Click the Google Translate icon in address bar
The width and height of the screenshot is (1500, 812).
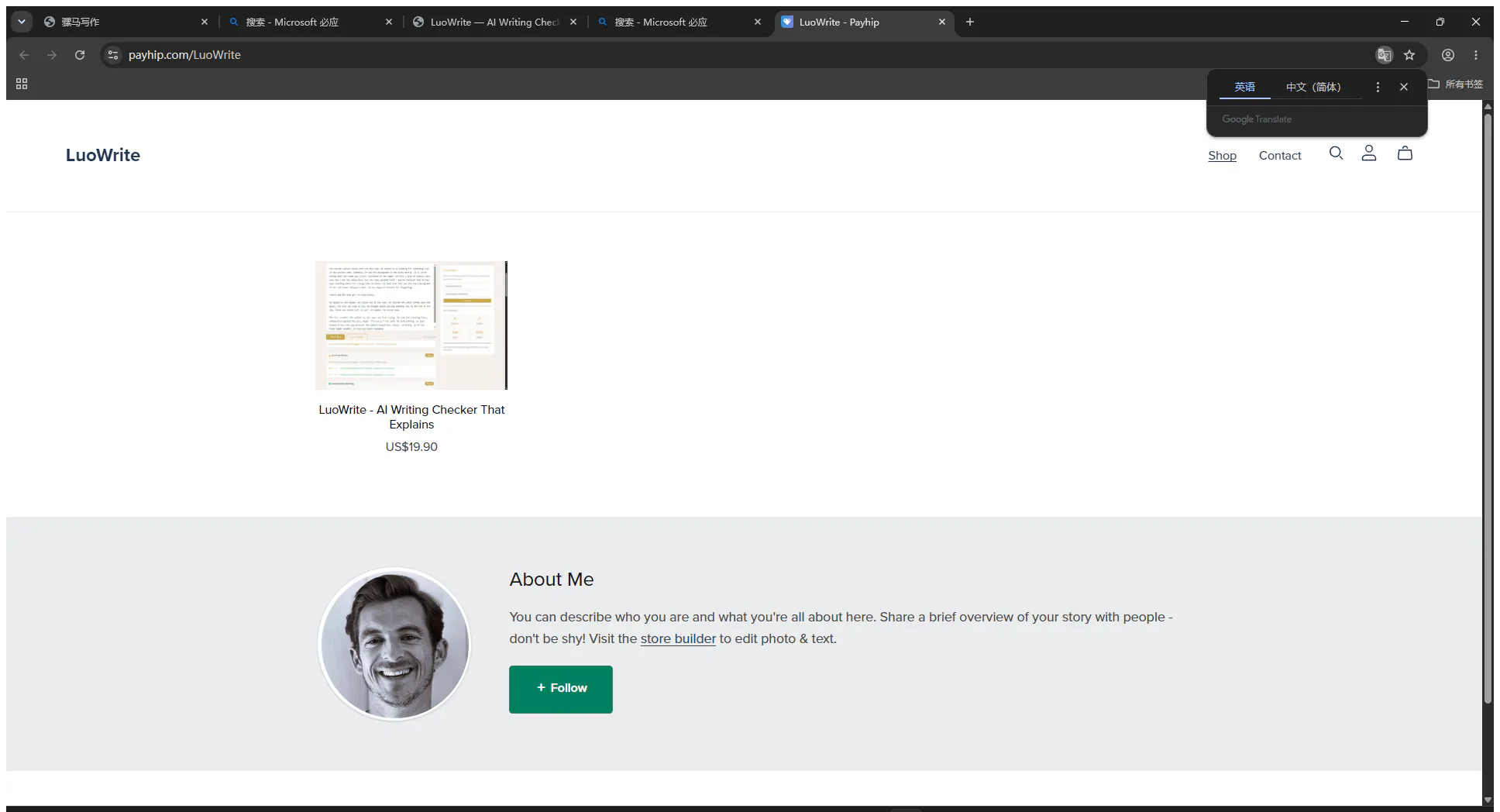pos(1384,55)
